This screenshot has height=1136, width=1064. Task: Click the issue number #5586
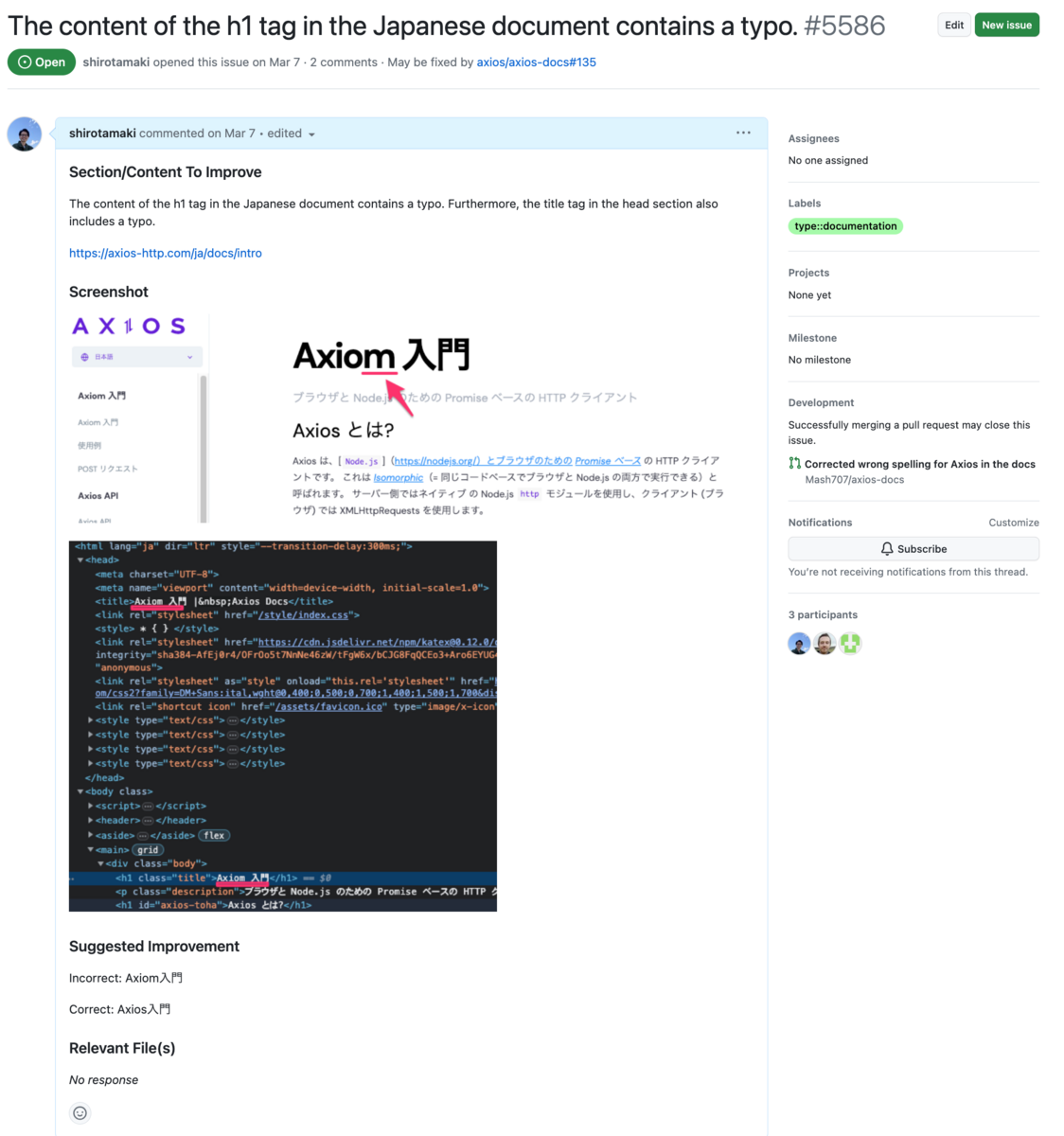(844, 26)
